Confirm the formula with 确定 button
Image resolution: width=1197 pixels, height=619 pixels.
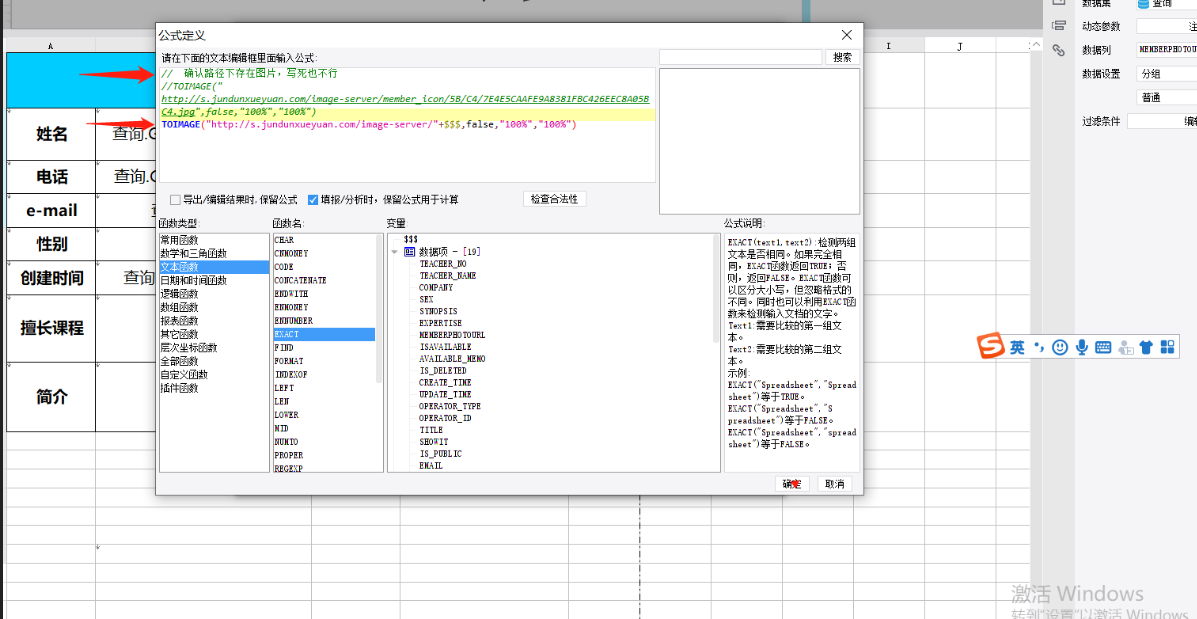[x=792, y=484]
